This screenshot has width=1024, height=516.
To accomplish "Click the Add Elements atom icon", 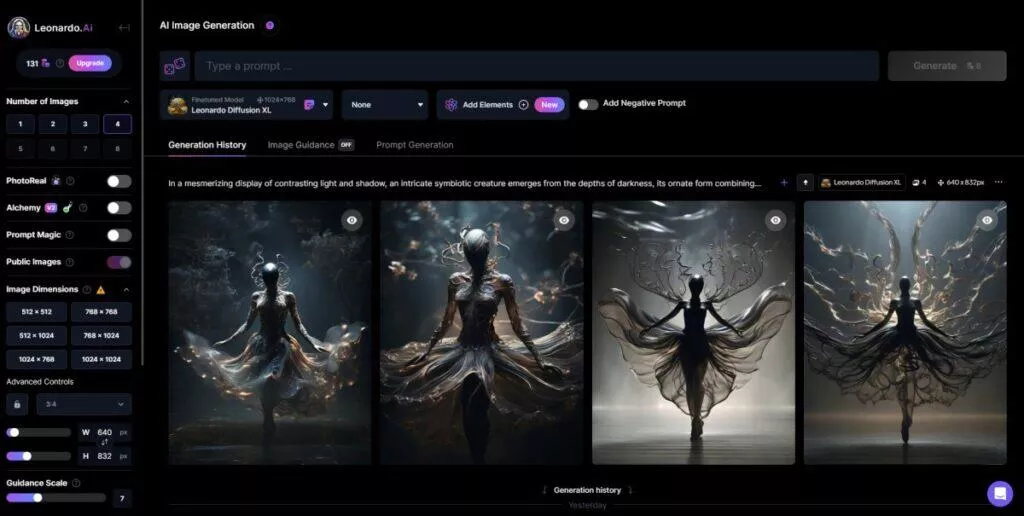I will [451, 105].
